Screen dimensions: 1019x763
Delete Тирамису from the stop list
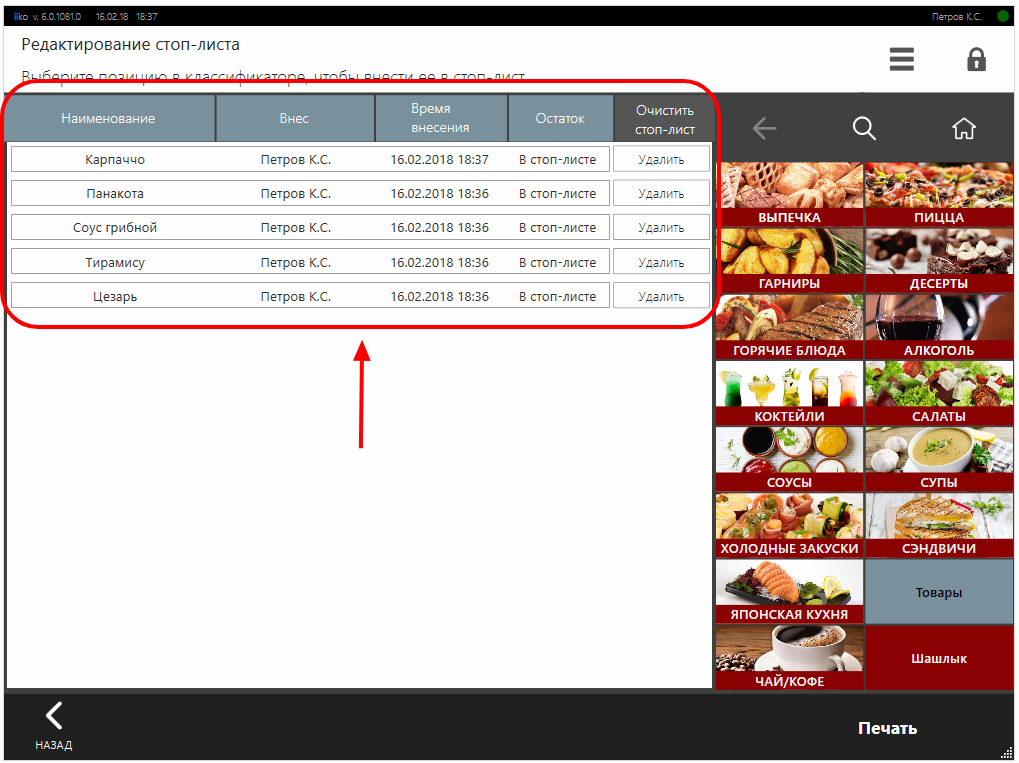[661, 262]
